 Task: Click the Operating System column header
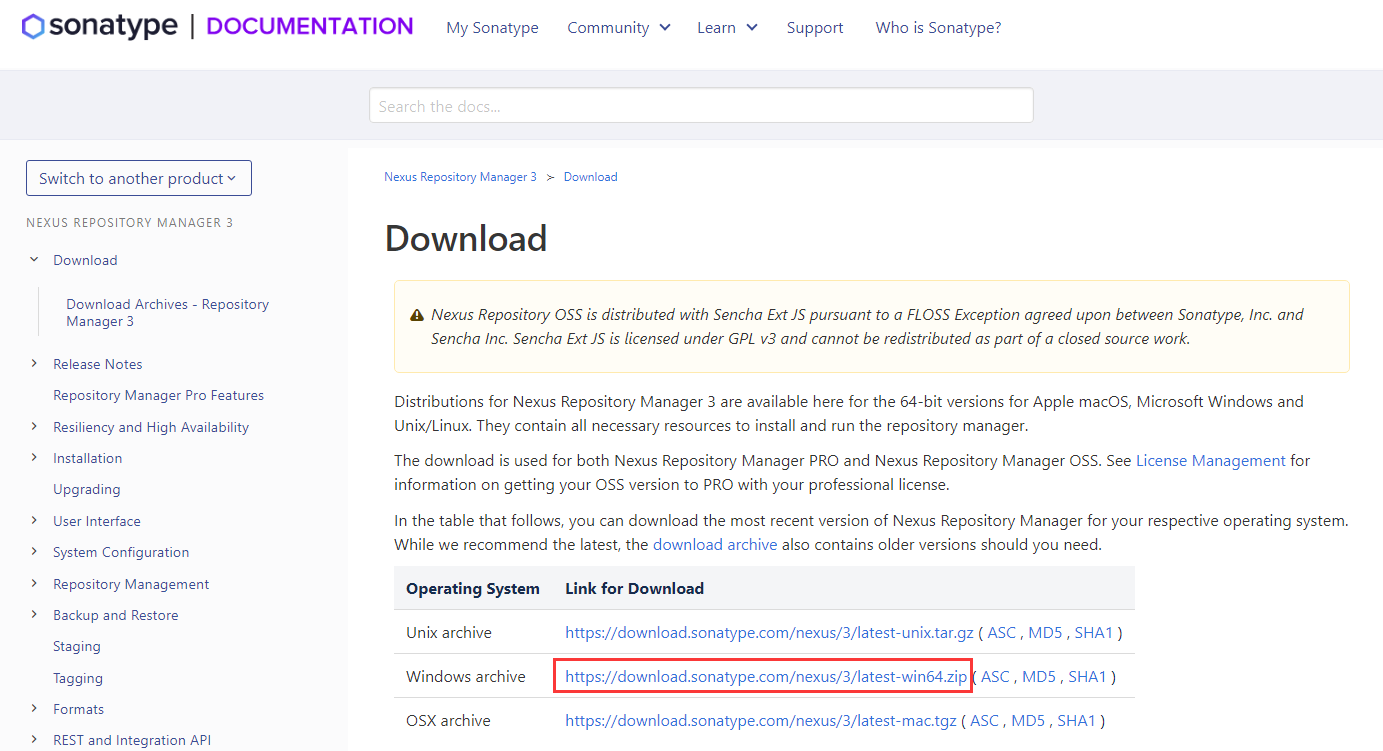coord(473,589)
